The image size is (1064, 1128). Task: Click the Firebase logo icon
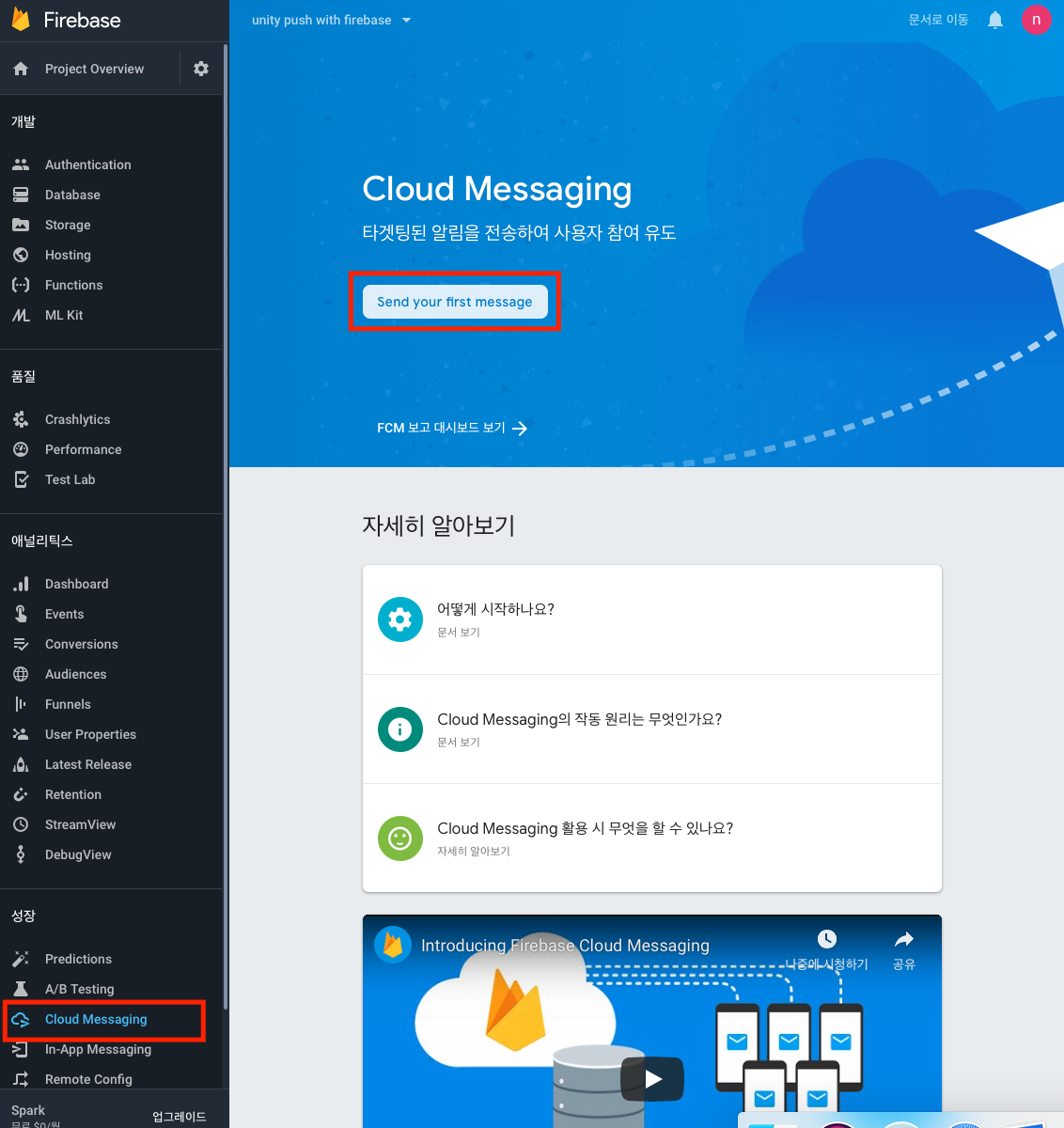coord(21,20)
